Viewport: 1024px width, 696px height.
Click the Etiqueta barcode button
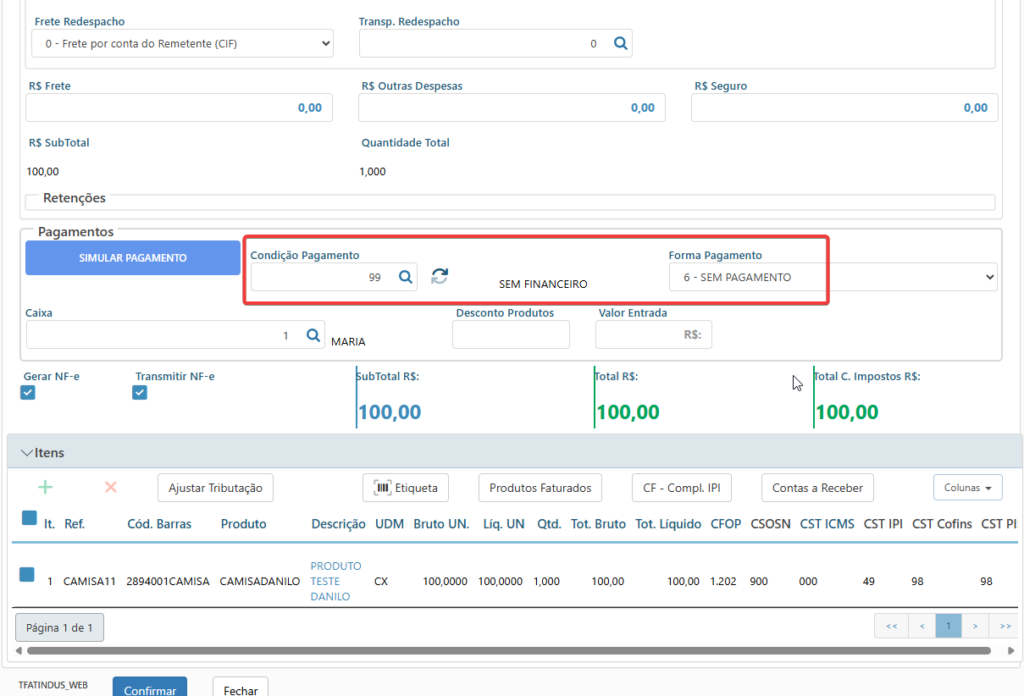pyautogui.click(x=406, y=488)
